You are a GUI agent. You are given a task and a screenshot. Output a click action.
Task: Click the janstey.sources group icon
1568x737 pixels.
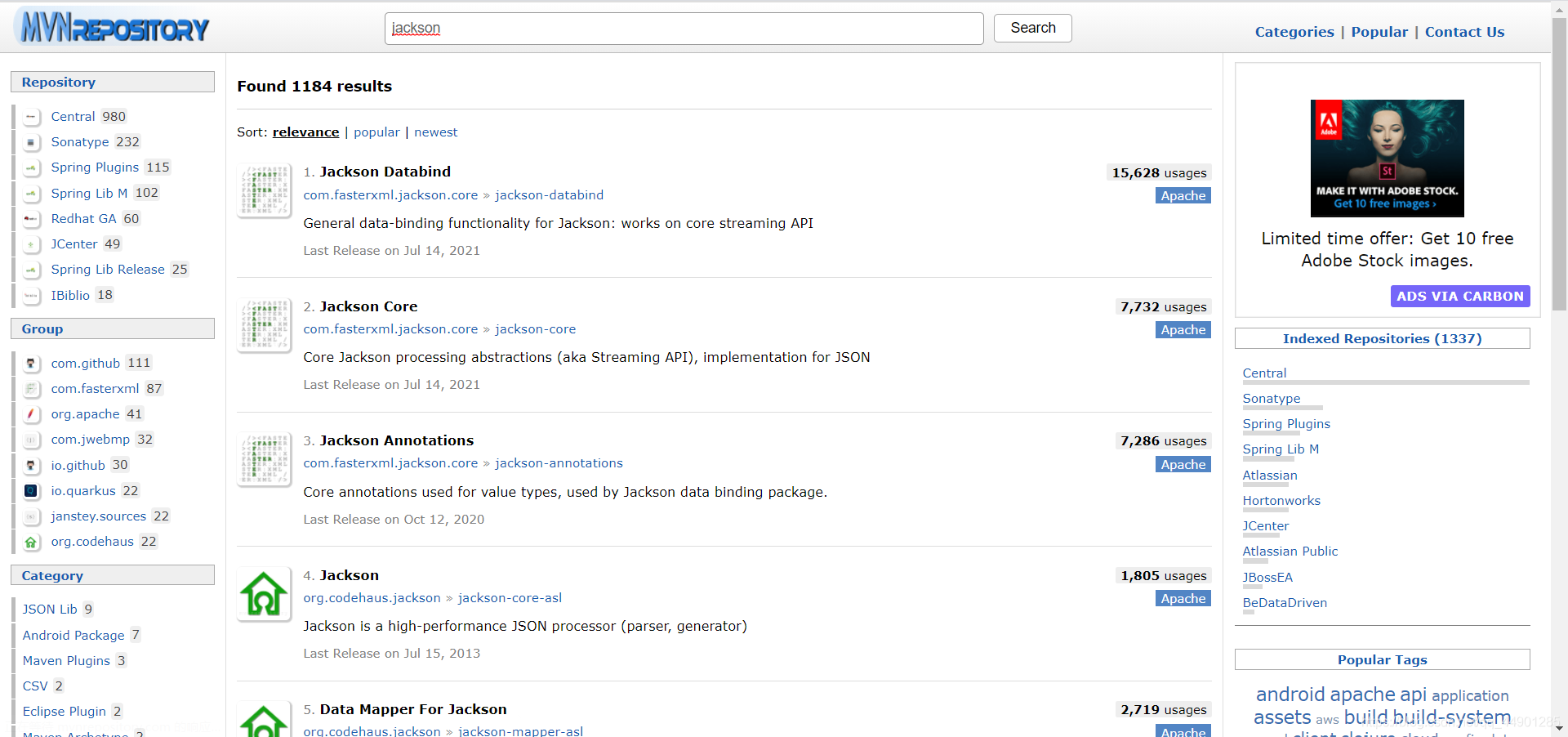(x=31, y=516)
